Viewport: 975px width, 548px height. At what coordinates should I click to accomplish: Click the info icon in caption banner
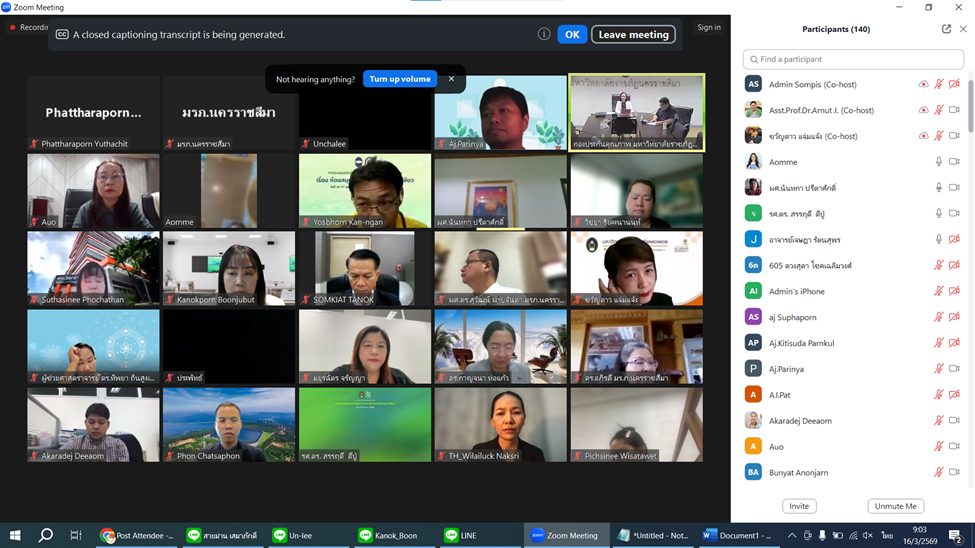click(x=544, y=34)
